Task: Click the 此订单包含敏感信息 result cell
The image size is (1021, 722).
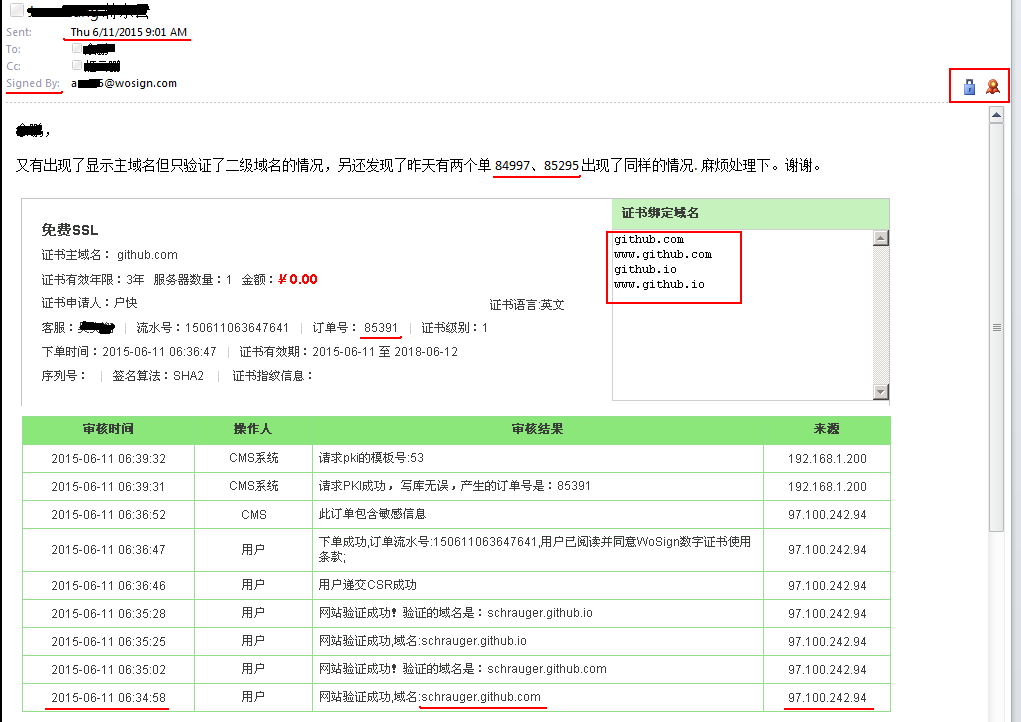Action: (x=538, y=514)
